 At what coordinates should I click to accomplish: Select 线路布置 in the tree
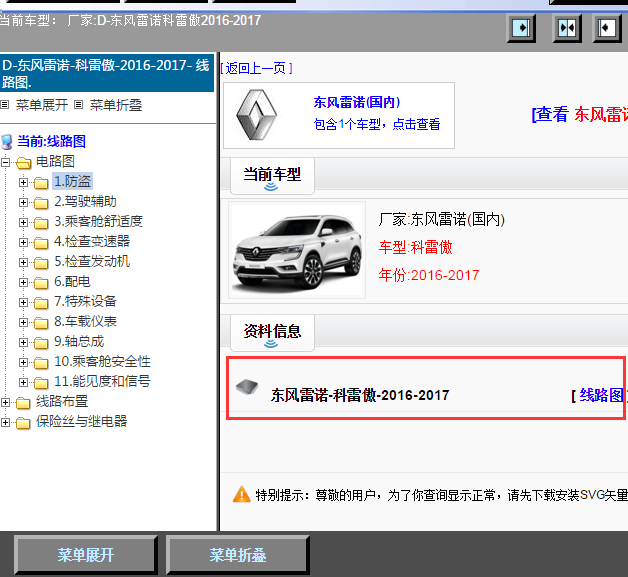click(x=62, y=402)
